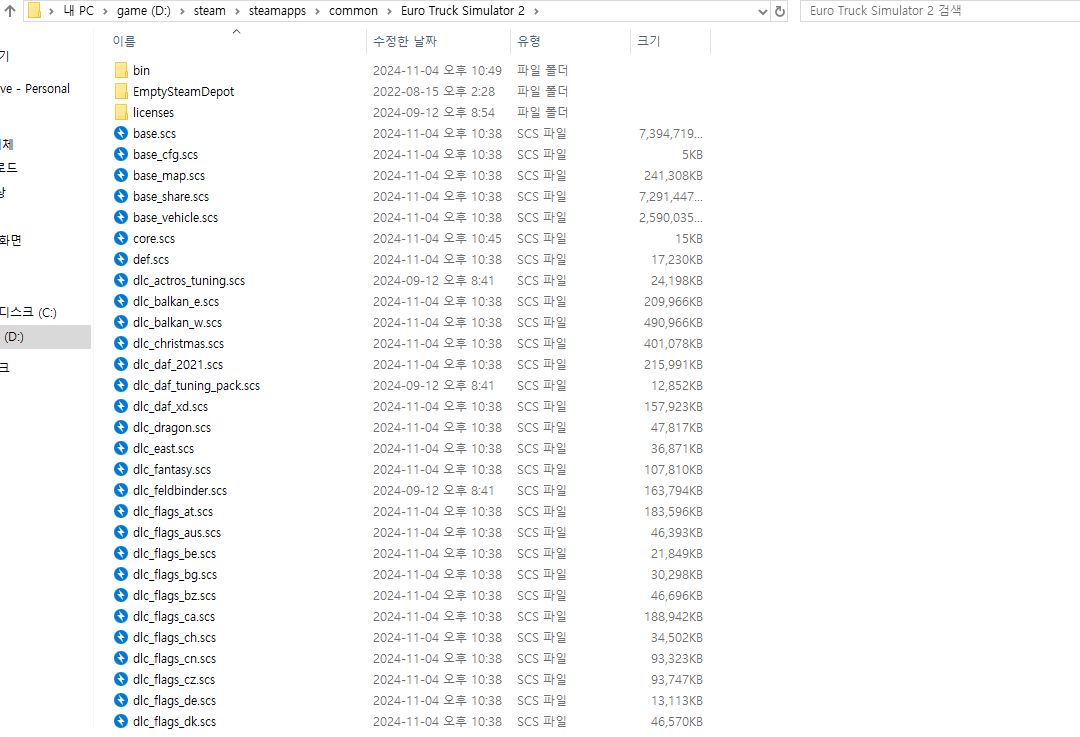Click the dlc_feldbinder.scs file icon
1080x737 pixels.
tap(121, 490)
